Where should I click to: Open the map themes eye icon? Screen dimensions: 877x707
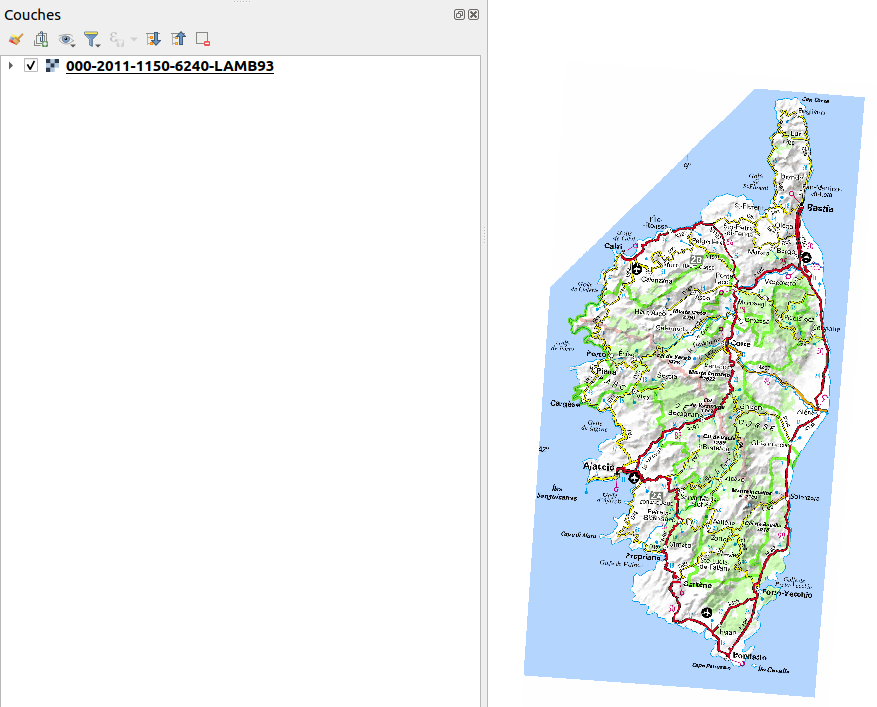pos(66,40)
